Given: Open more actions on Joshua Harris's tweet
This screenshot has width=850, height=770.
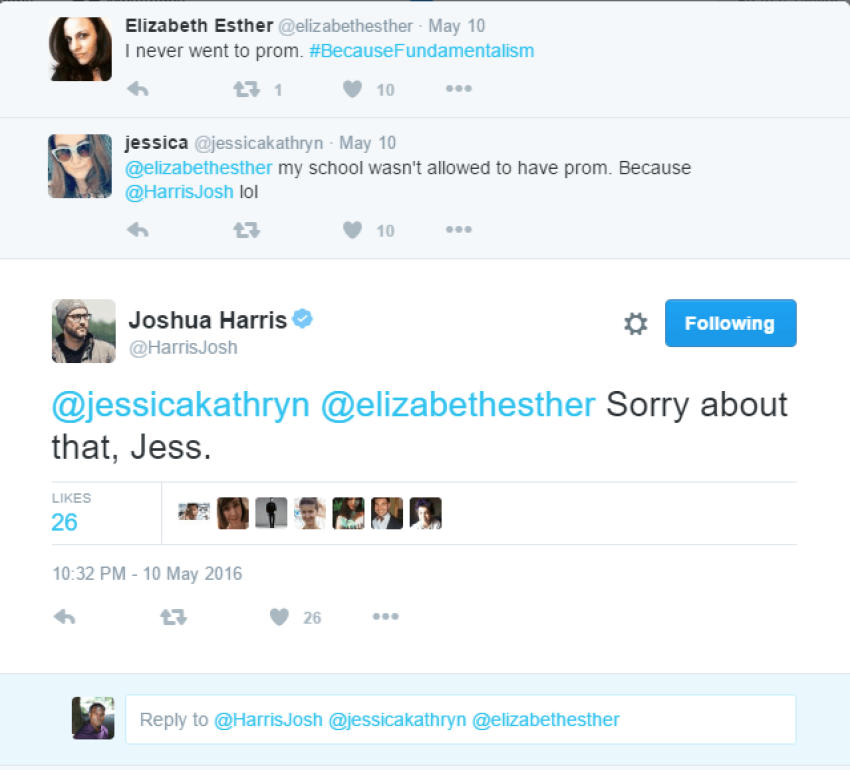Looking at the screenshot, I should coord(386,617).
